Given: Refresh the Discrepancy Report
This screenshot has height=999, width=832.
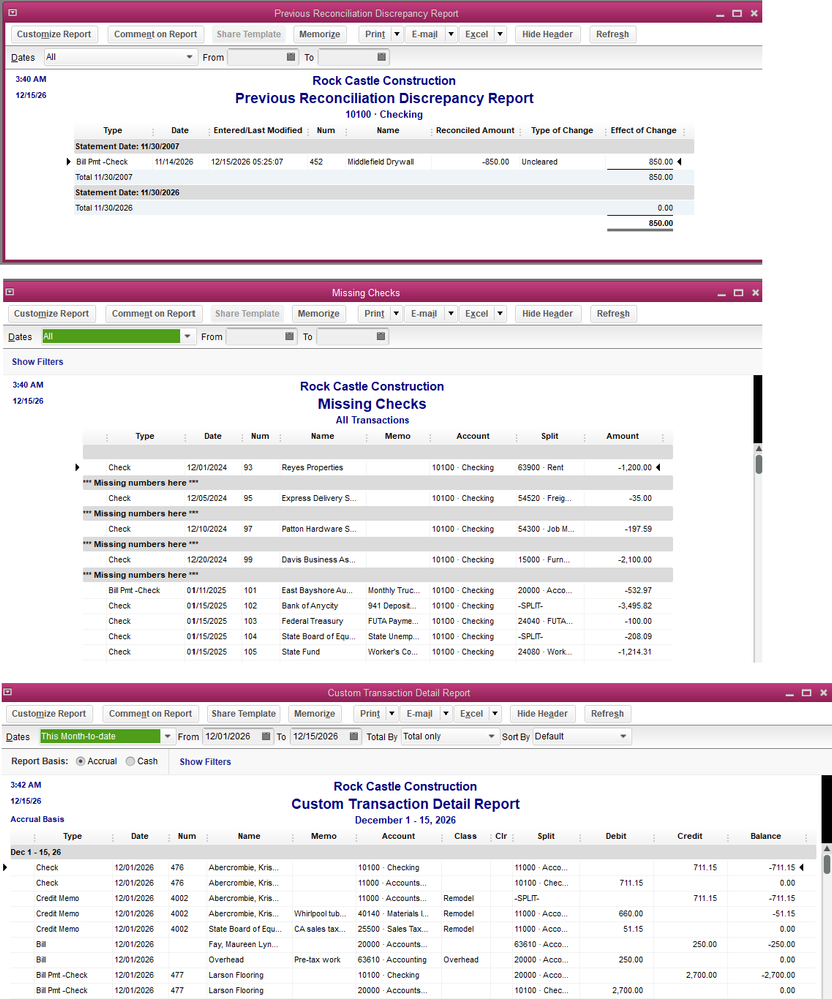Looking at the screenshot, I should tap(612, 34).
